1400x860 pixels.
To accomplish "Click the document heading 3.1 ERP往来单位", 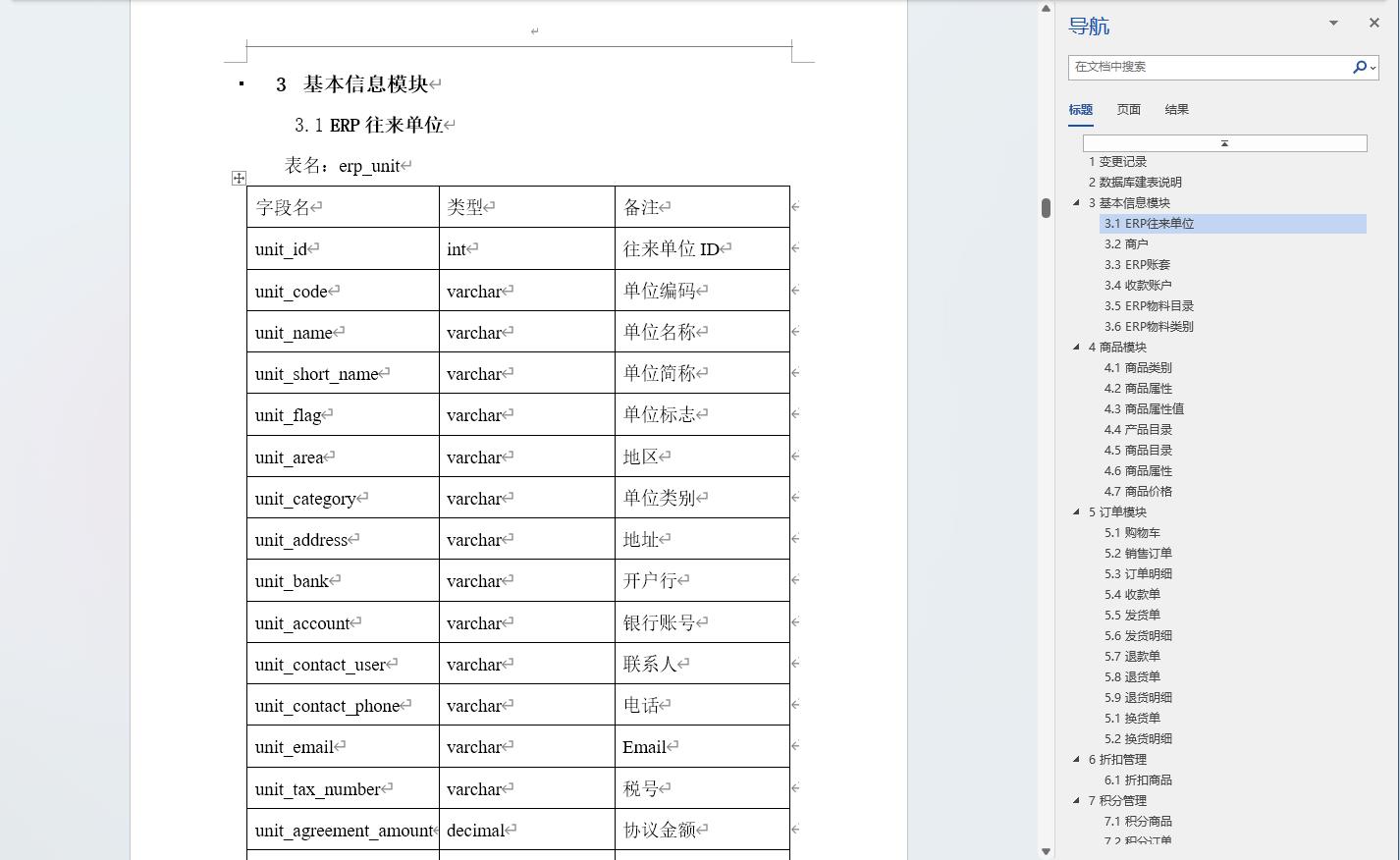I will [369, 126].
